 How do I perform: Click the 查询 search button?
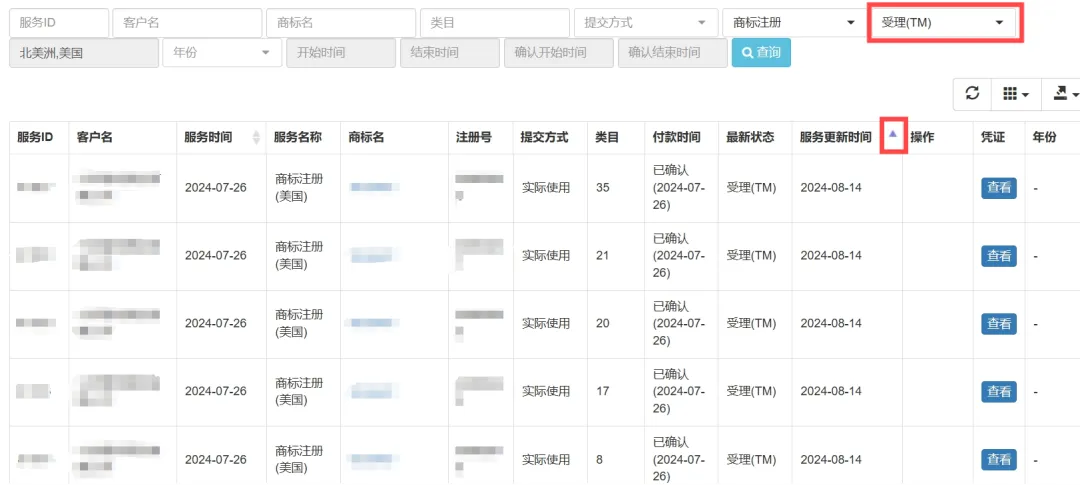[x=761, y=52]
